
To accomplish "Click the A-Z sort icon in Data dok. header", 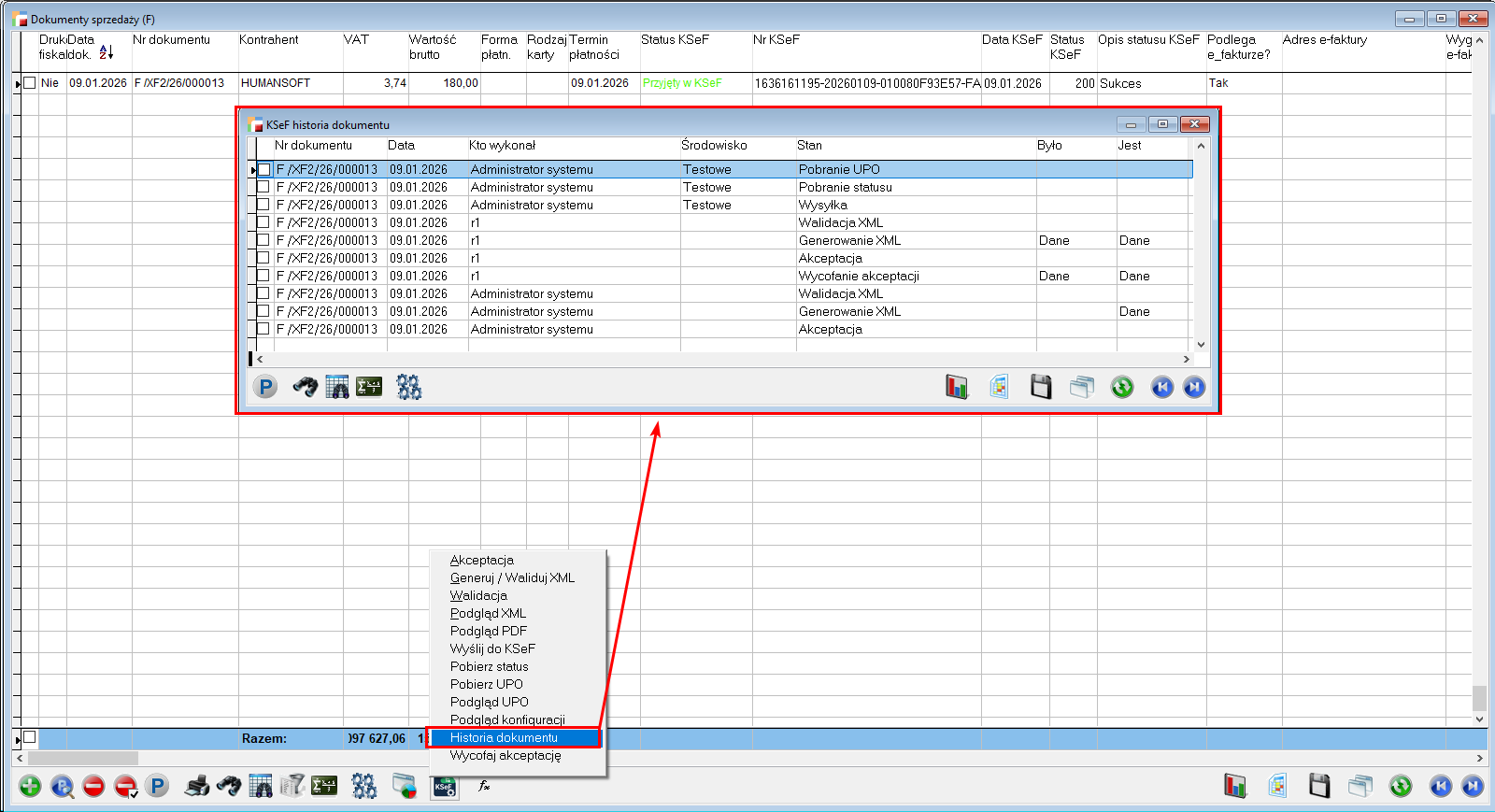I will pos(106,52).
